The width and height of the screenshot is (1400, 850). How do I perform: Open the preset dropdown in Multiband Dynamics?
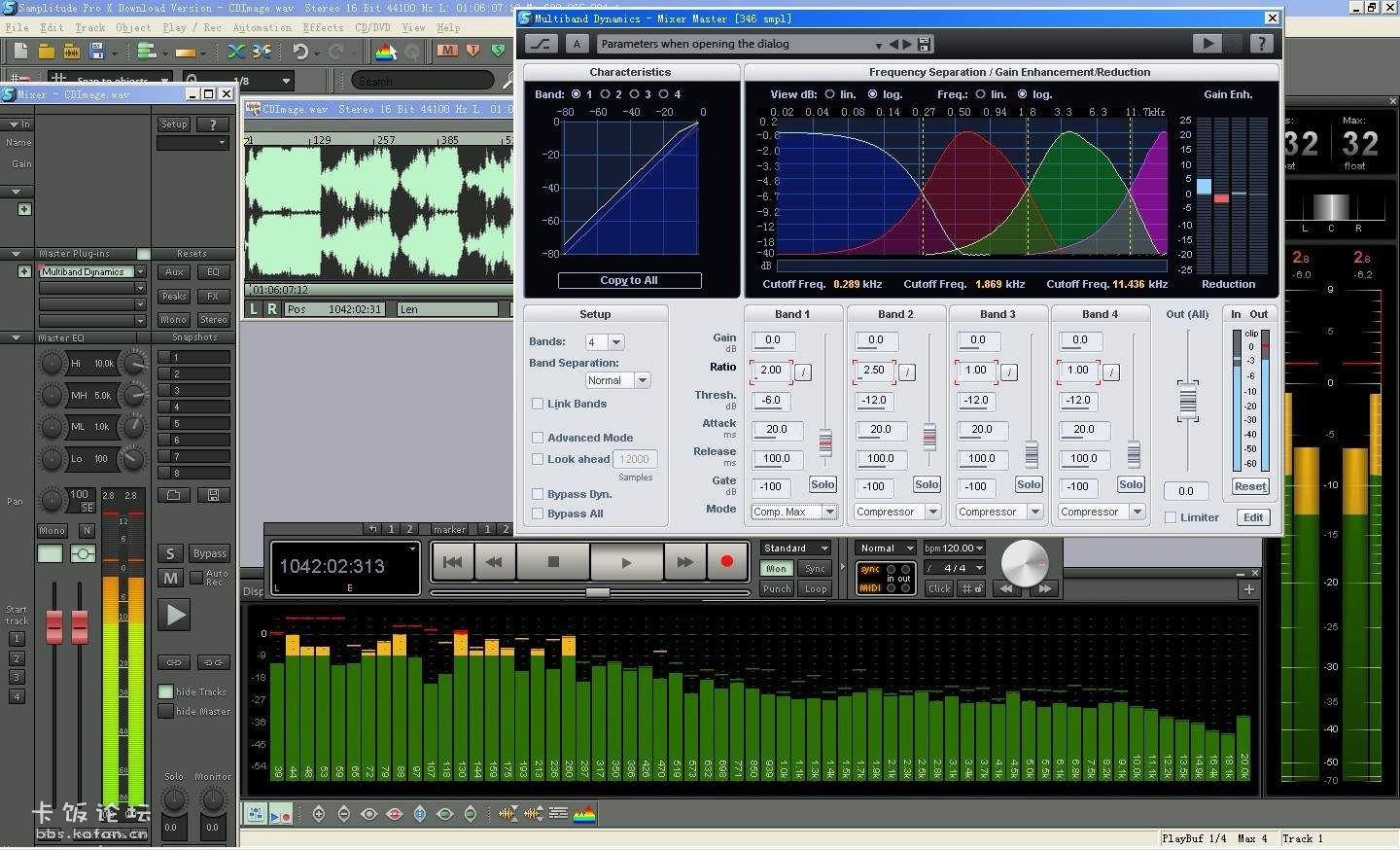point(878,45)
